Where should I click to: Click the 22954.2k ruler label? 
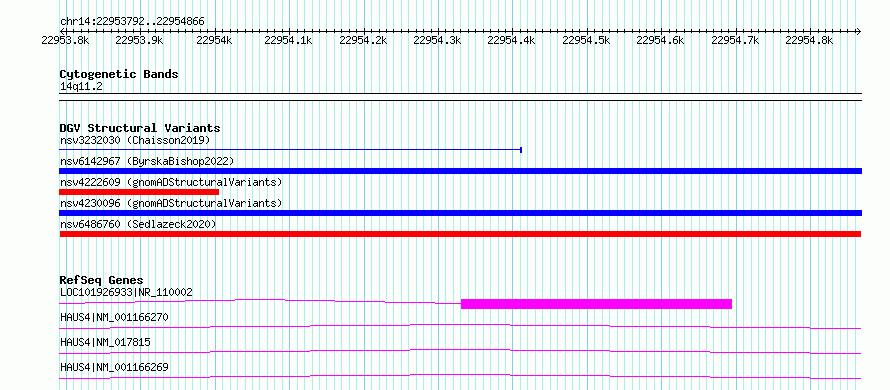[363, 41]
